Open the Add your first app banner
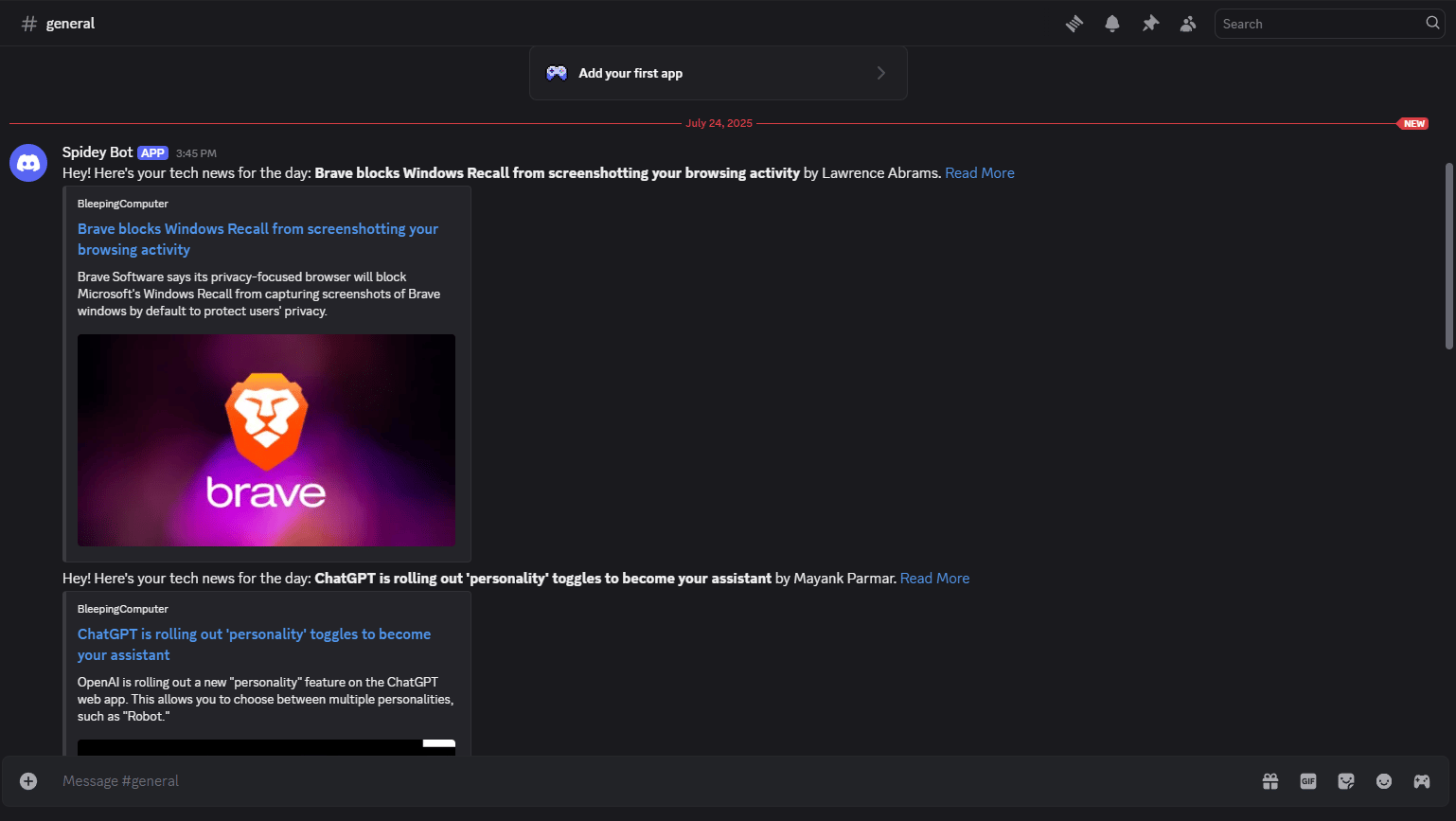Viewport: 1456px width, 821px height. point(719,73)
